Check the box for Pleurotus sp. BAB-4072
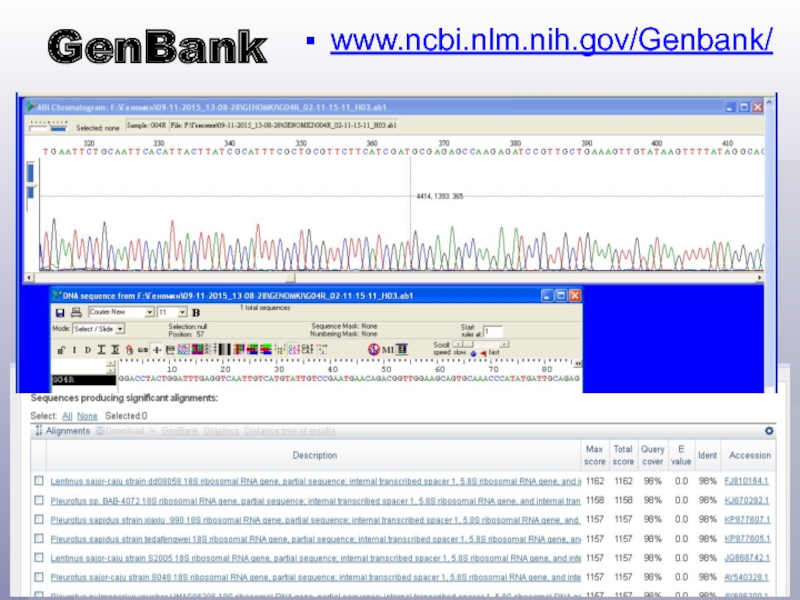This screenshot has height=600, width=800. click(x=39, y=500)
